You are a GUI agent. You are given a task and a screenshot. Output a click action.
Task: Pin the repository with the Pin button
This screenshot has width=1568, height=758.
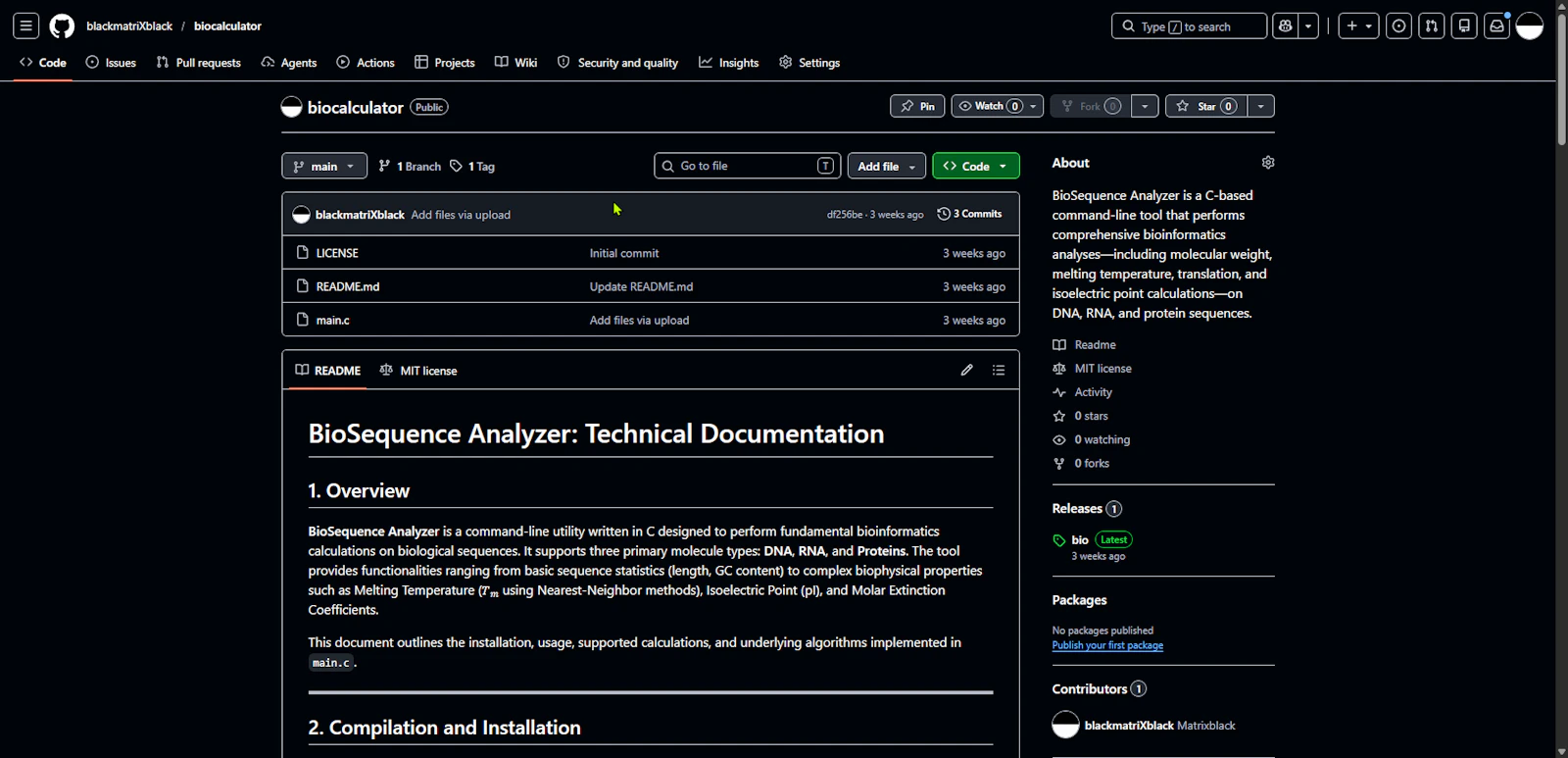tap(917, 106)
